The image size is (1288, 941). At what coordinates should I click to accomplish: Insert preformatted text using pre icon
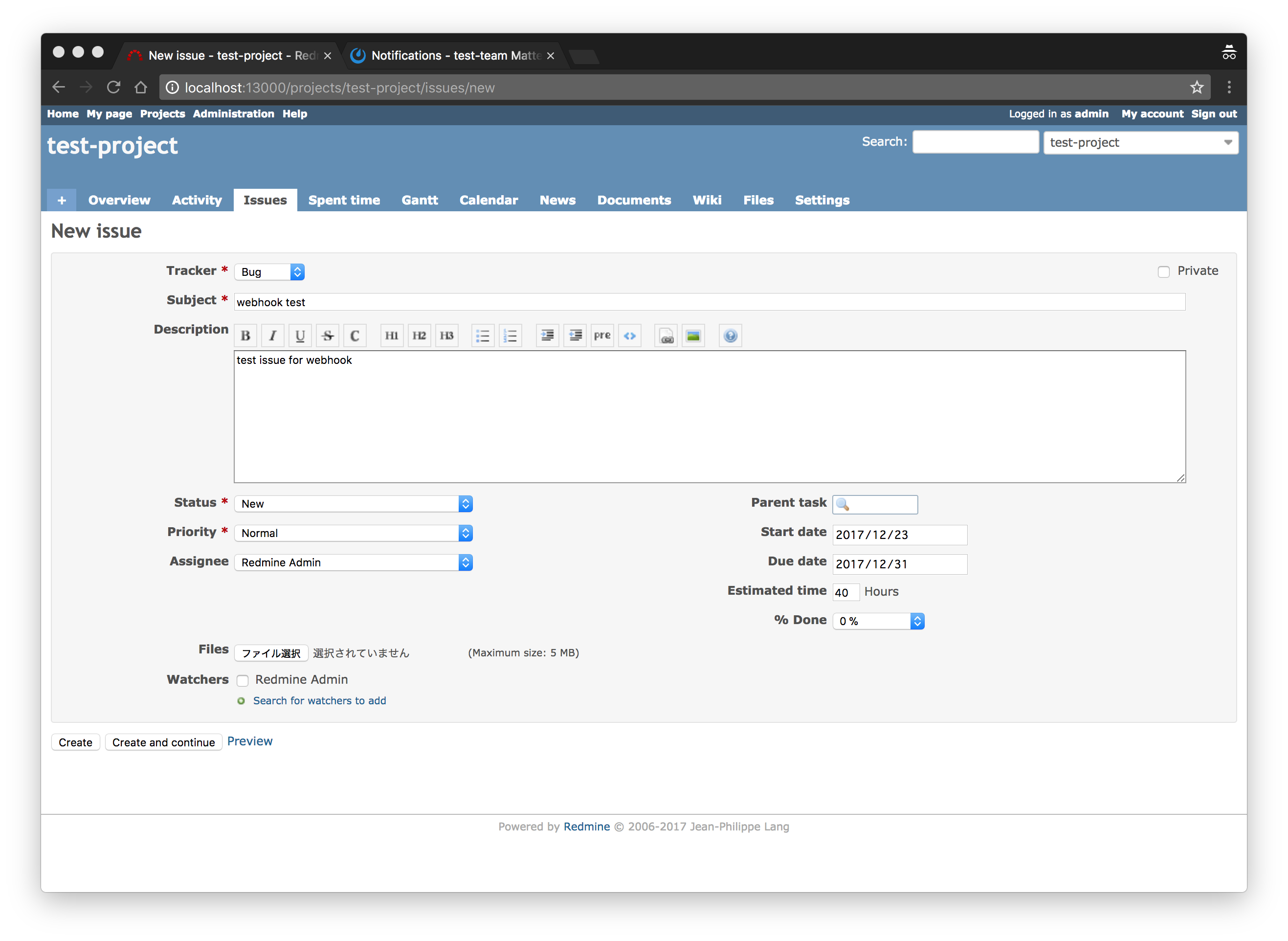(602, 336)
